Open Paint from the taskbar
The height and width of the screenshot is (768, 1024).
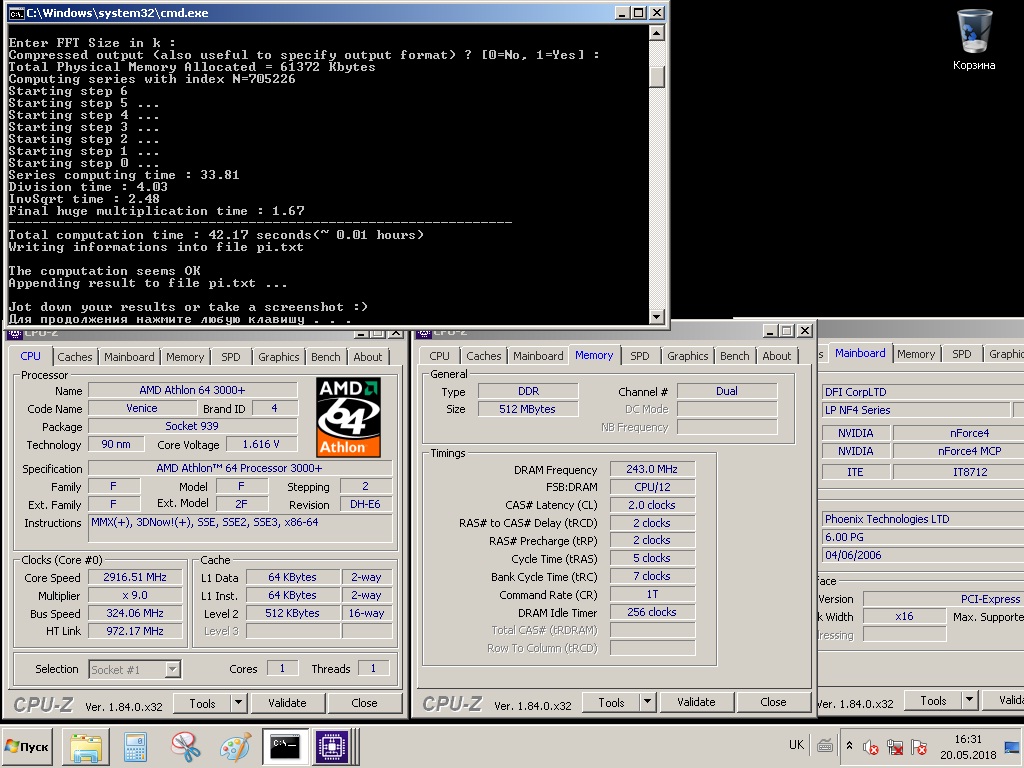(x=235, y=746)
